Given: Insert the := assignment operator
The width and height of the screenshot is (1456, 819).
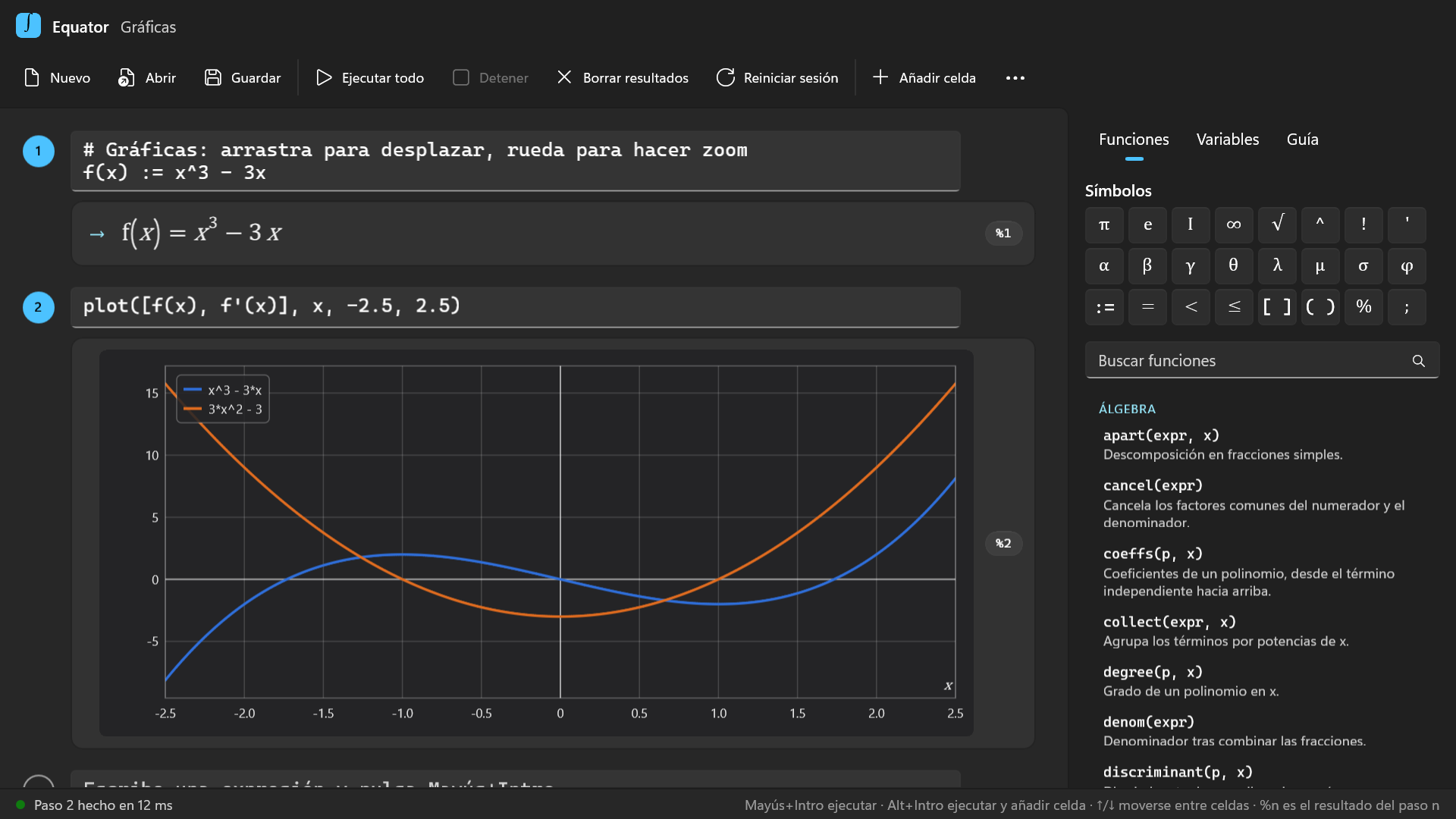Looking at the screenshot, I should (x=1104, y=306).
